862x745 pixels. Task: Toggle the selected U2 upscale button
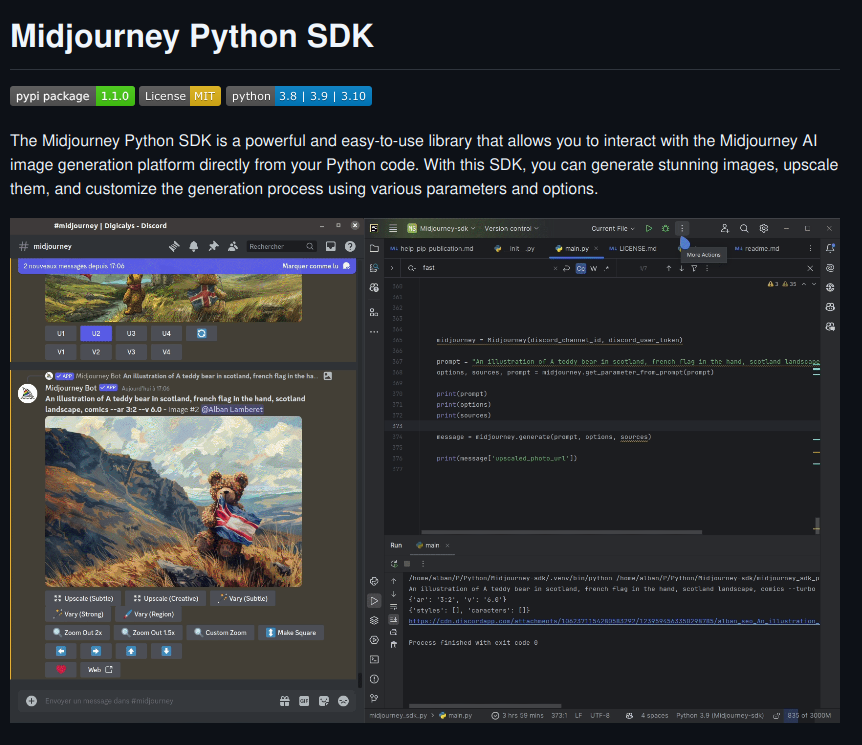[96, 333]
